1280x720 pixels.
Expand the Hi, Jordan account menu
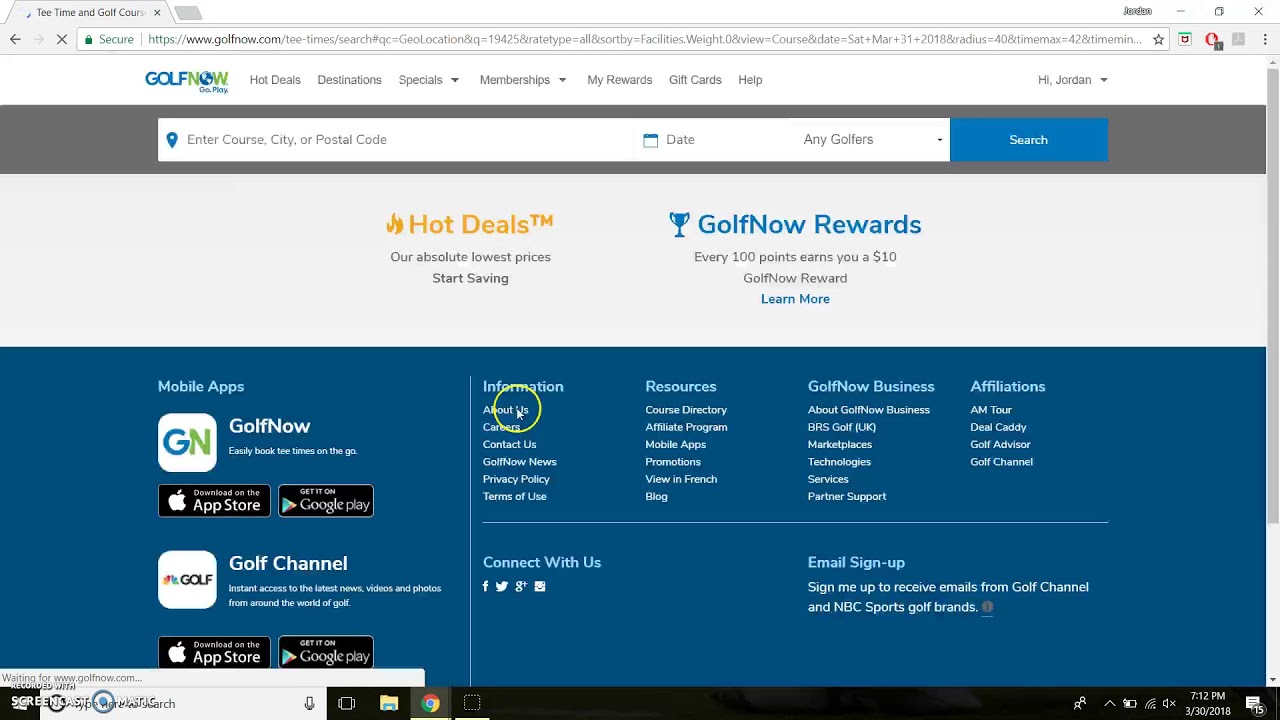click(1073, 80)
